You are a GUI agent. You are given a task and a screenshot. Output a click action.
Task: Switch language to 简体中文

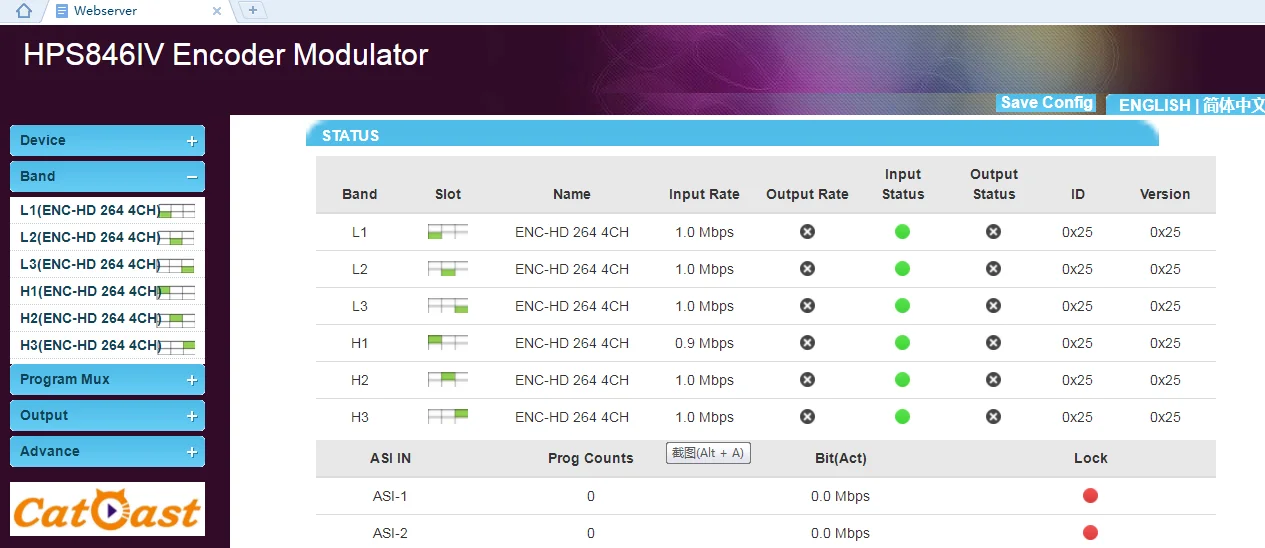(x=1233, y=105)
